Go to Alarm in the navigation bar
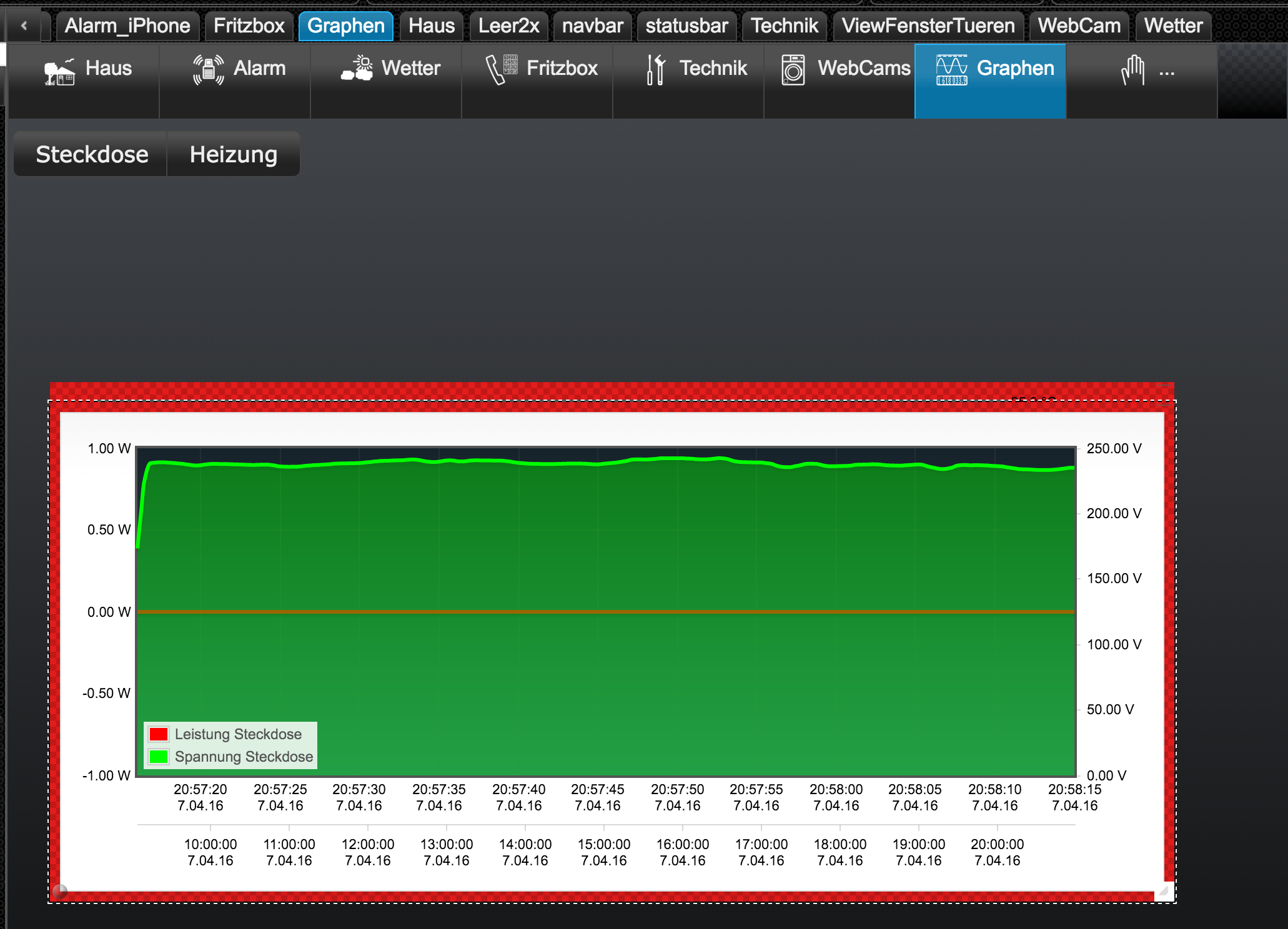The image size is (1288, 929). pos(235,81)
